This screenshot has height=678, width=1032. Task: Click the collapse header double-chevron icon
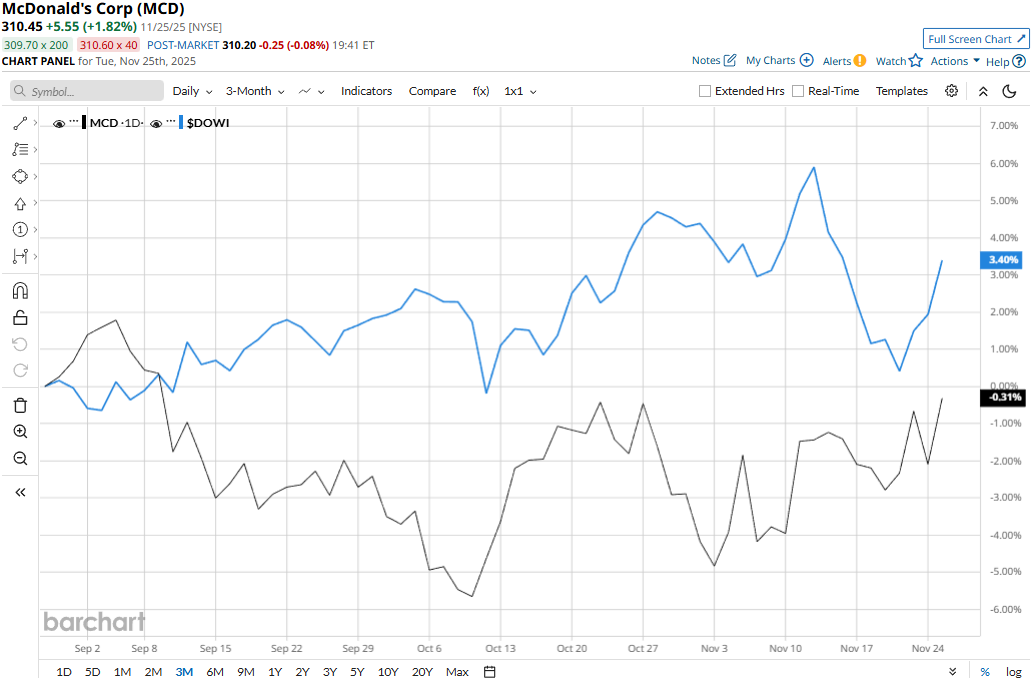[983, 91]
